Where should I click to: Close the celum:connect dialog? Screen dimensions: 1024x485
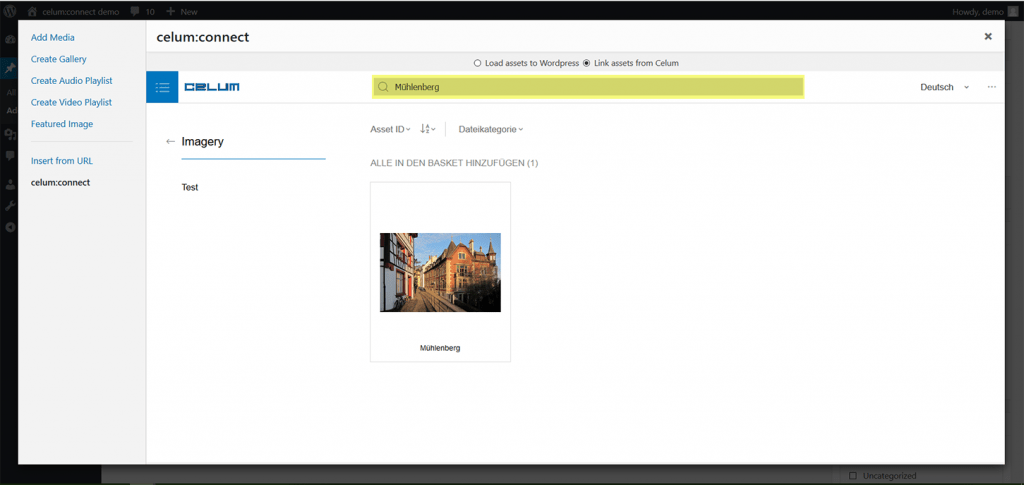[x=988, y=36]
